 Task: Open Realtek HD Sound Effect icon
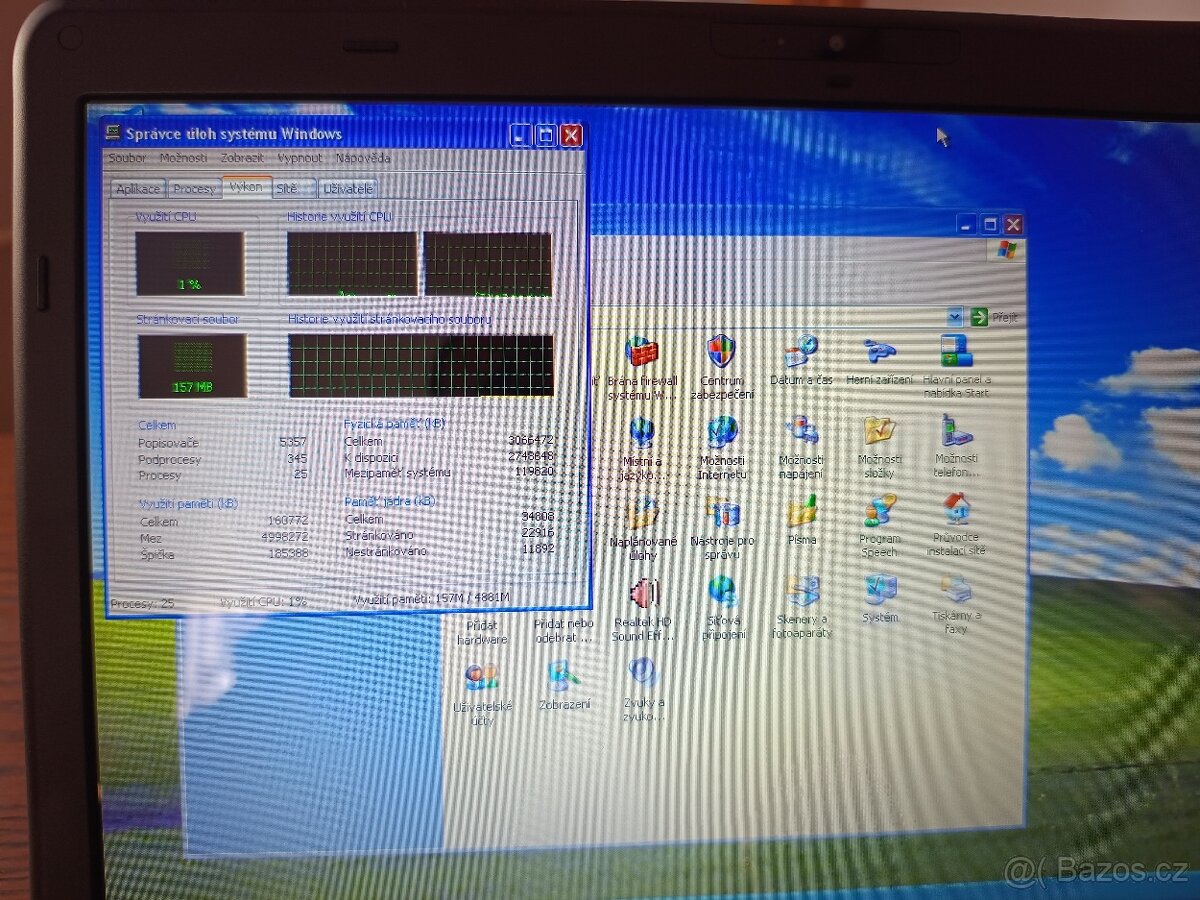click(x=643, y=594)
